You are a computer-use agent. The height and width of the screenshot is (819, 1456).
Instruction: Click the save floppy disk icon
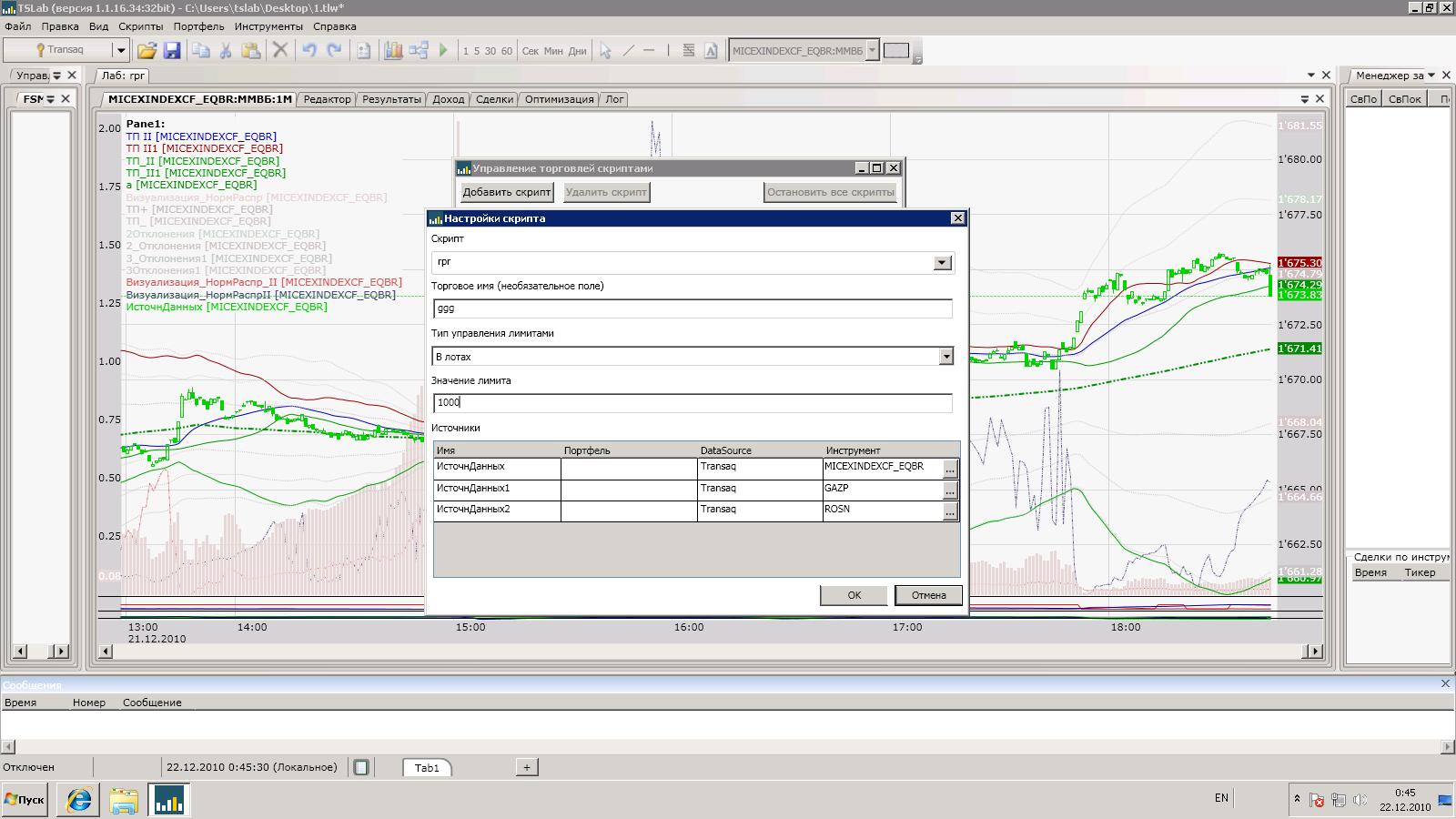(x=171, y=51)
